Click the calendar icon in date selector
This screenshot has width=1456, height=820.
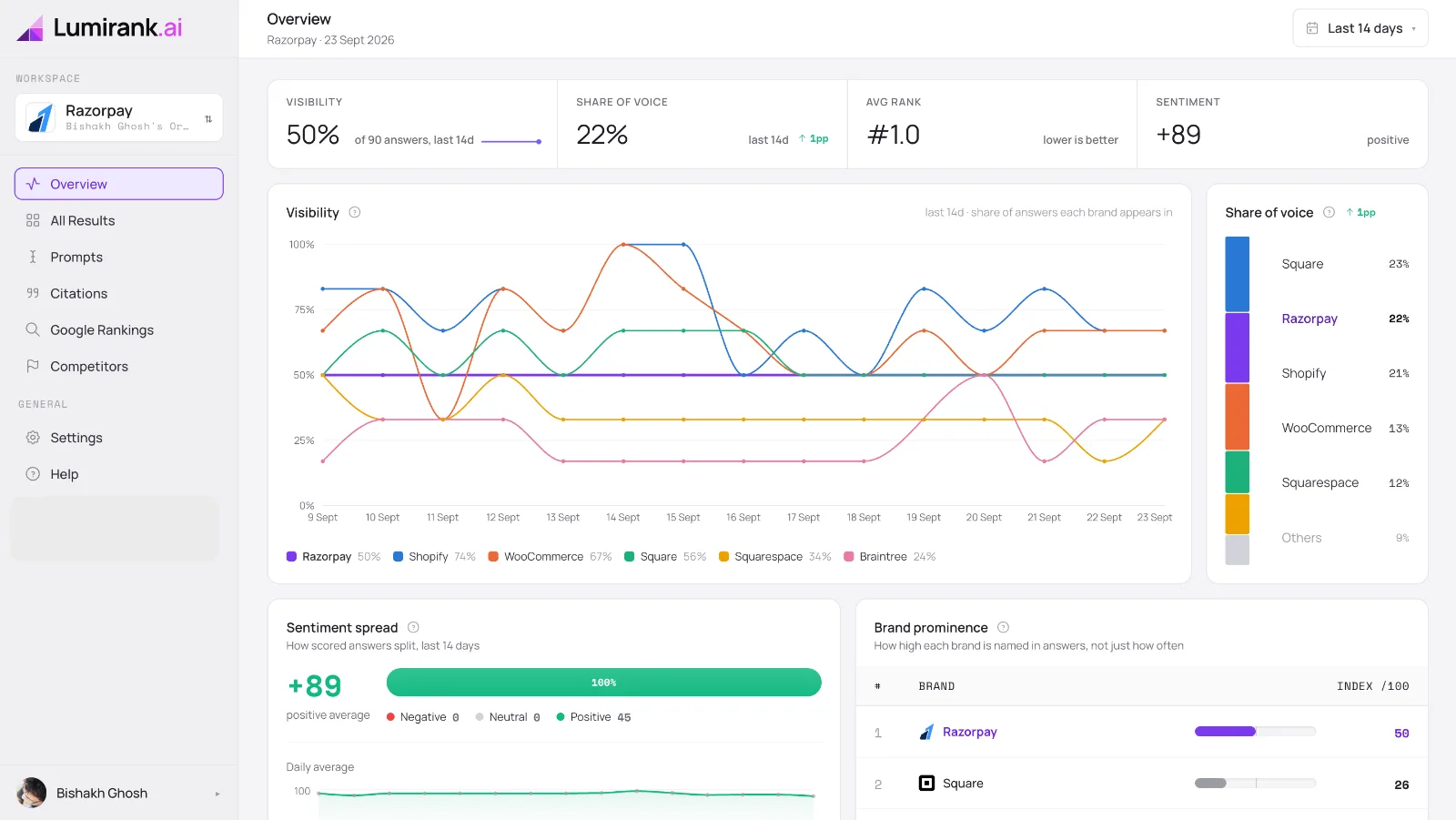click(x=1312, y=28)
